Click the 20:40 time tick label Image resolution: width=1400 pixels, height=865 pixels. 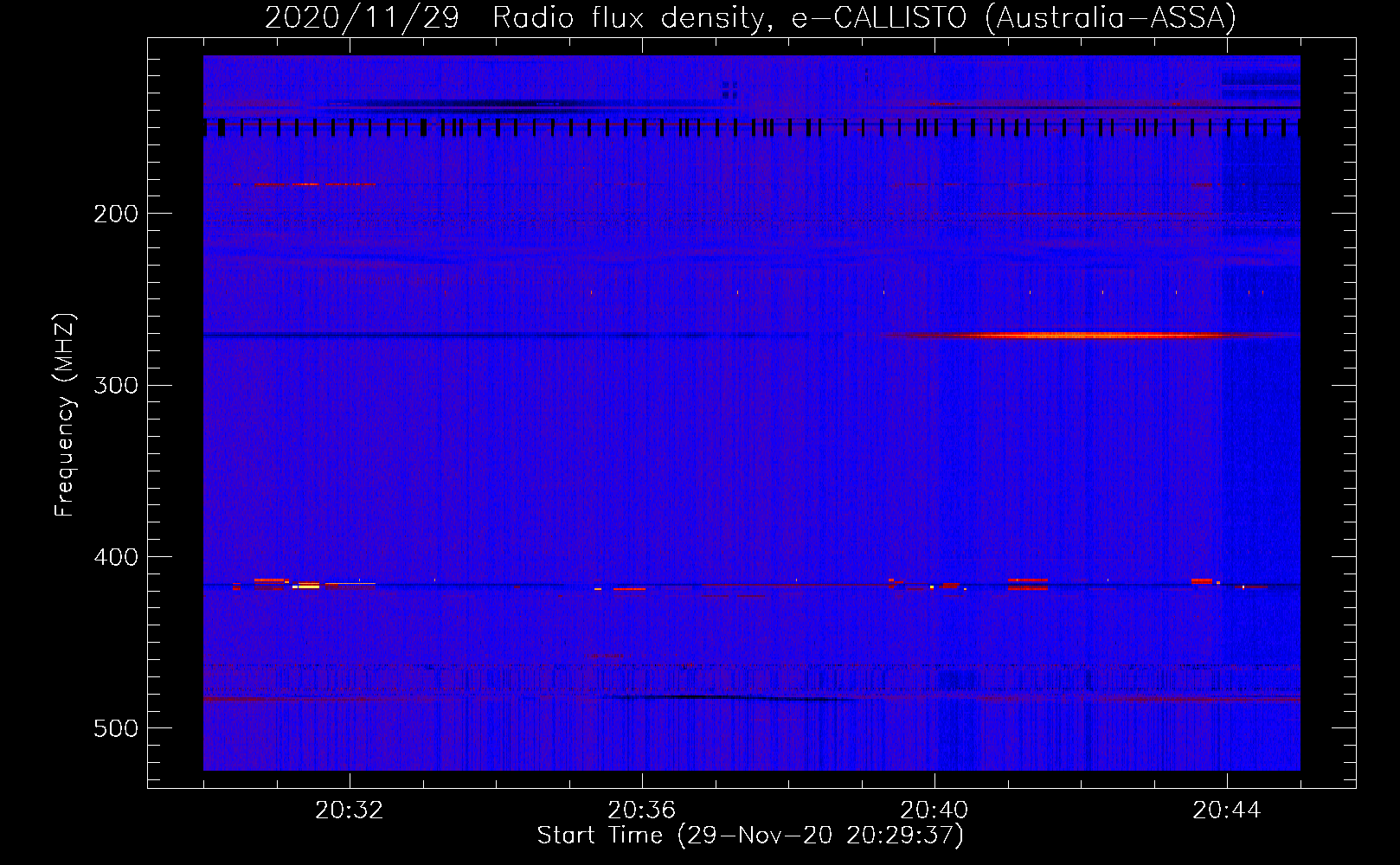click(x=934, y=811)
